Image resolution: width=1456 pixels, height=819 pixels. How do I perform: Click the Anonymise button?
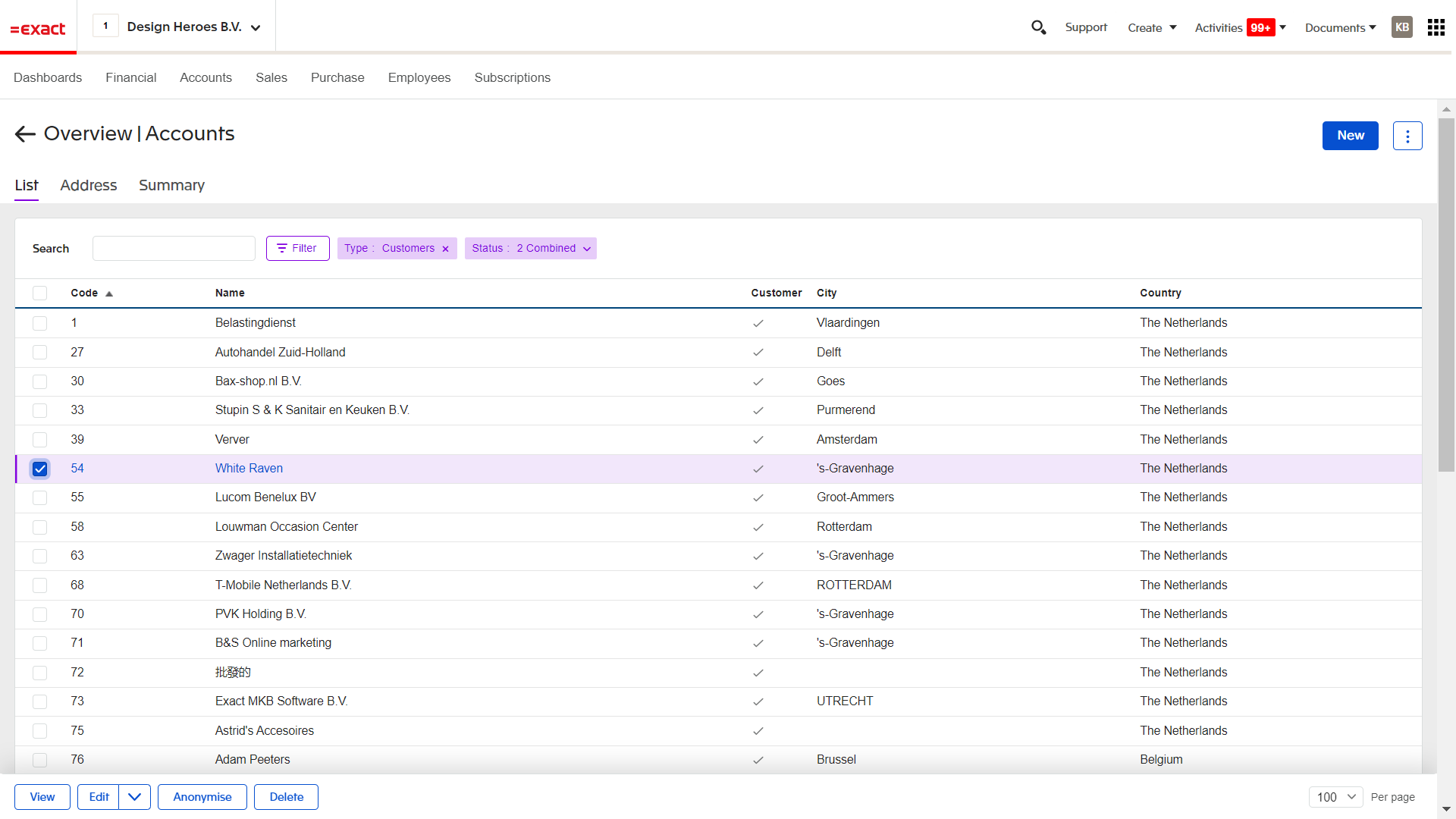(x=202, y=797)
